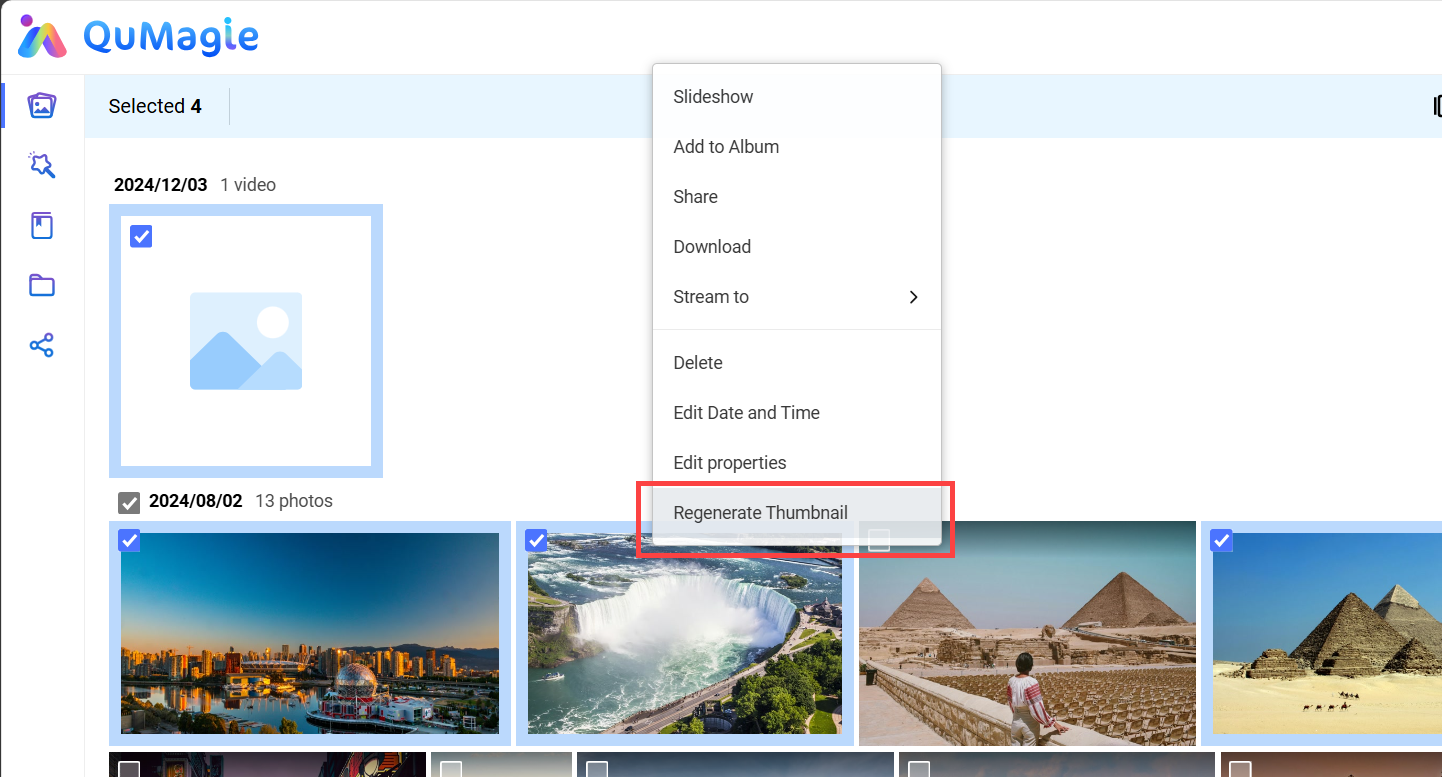Open the AI search sidebar icon

pos(41,165)
